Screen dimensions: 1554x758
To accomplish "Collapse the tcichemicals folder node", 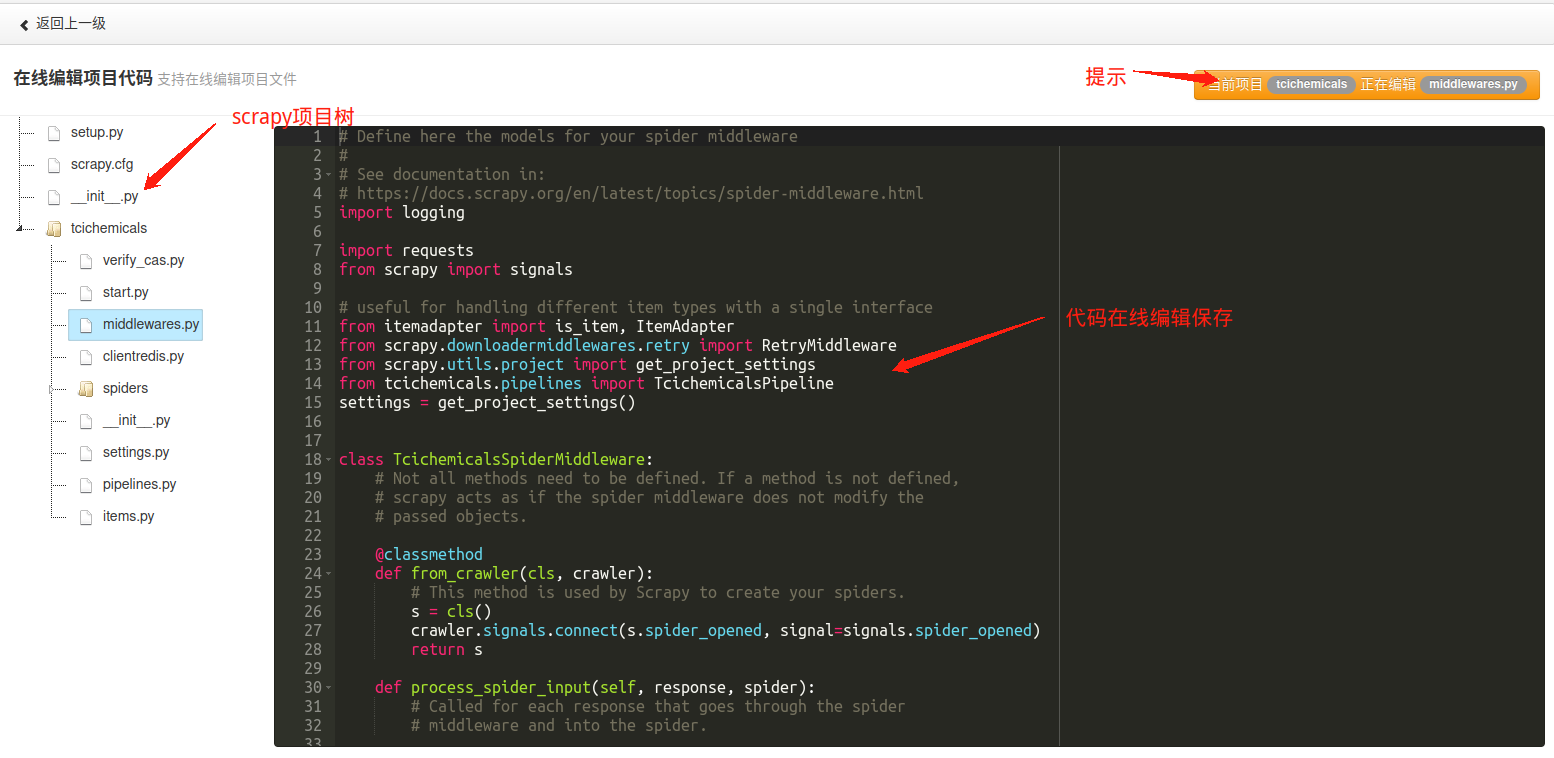I will (21, 229).
